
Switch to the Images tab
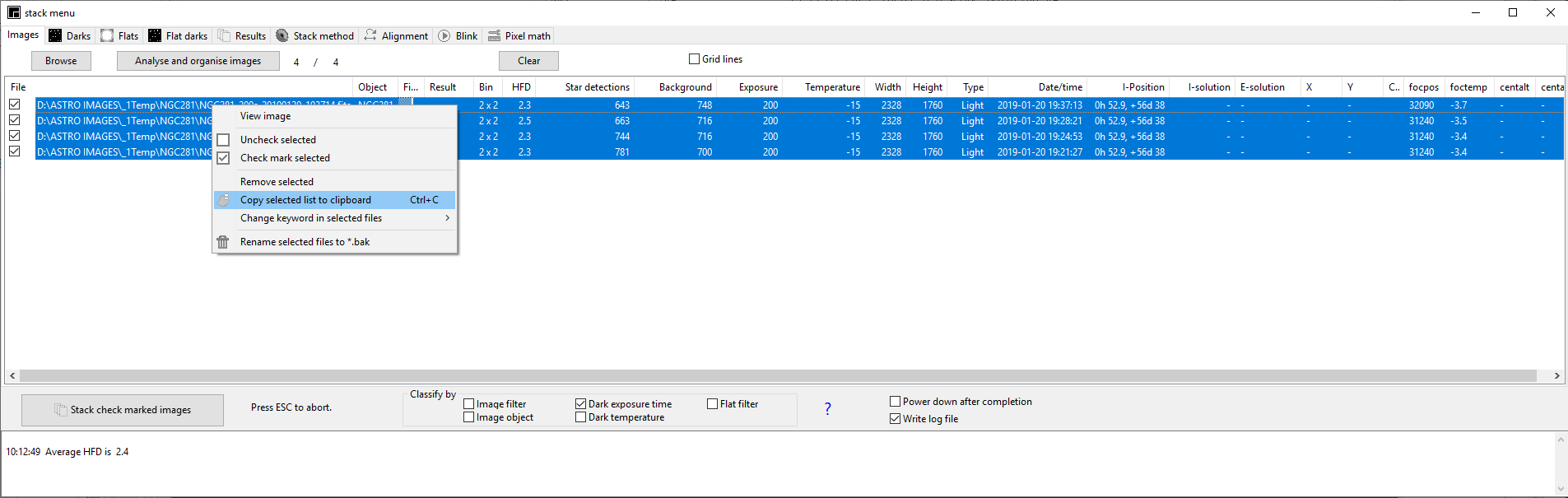tap(23, 35)
